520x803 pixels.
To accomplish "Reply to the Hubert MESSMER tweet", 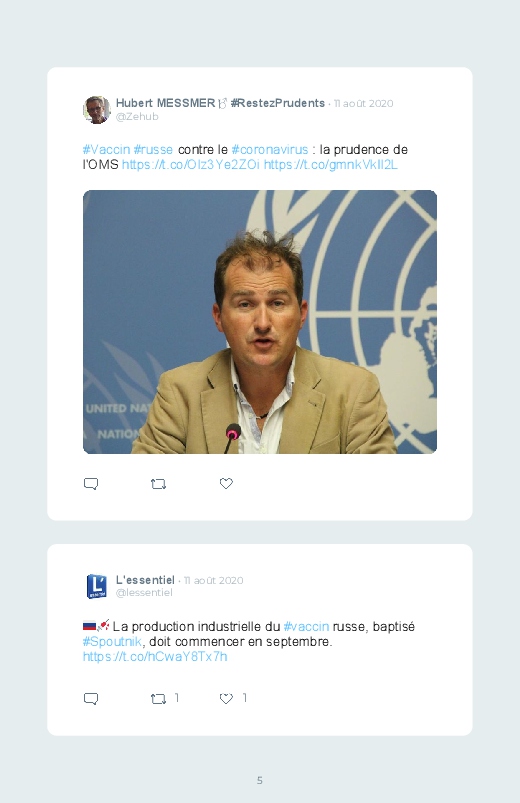I will [91, 483].
